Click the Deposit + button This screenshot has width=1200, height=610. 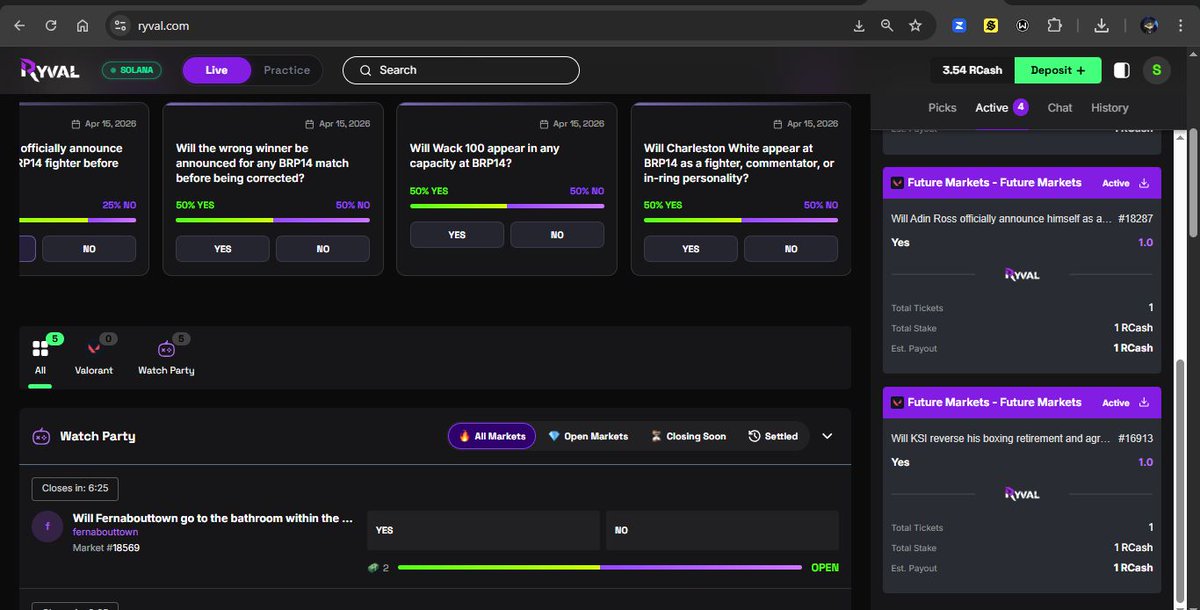coord(1058,70)
